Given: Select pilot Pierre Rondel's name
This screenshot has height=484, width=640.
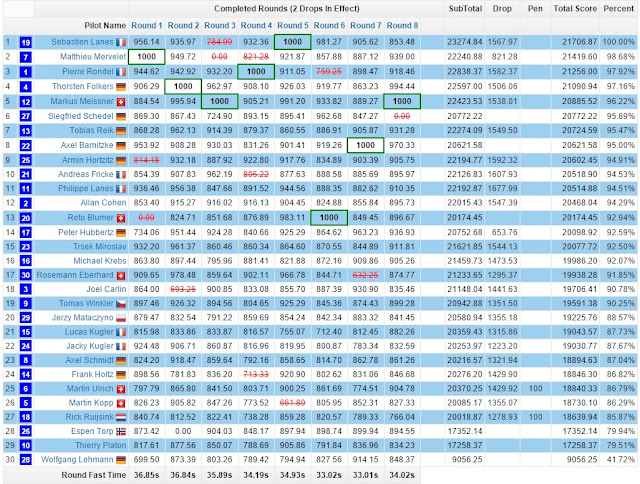Looking at the screenshot, I should point(88,71).
